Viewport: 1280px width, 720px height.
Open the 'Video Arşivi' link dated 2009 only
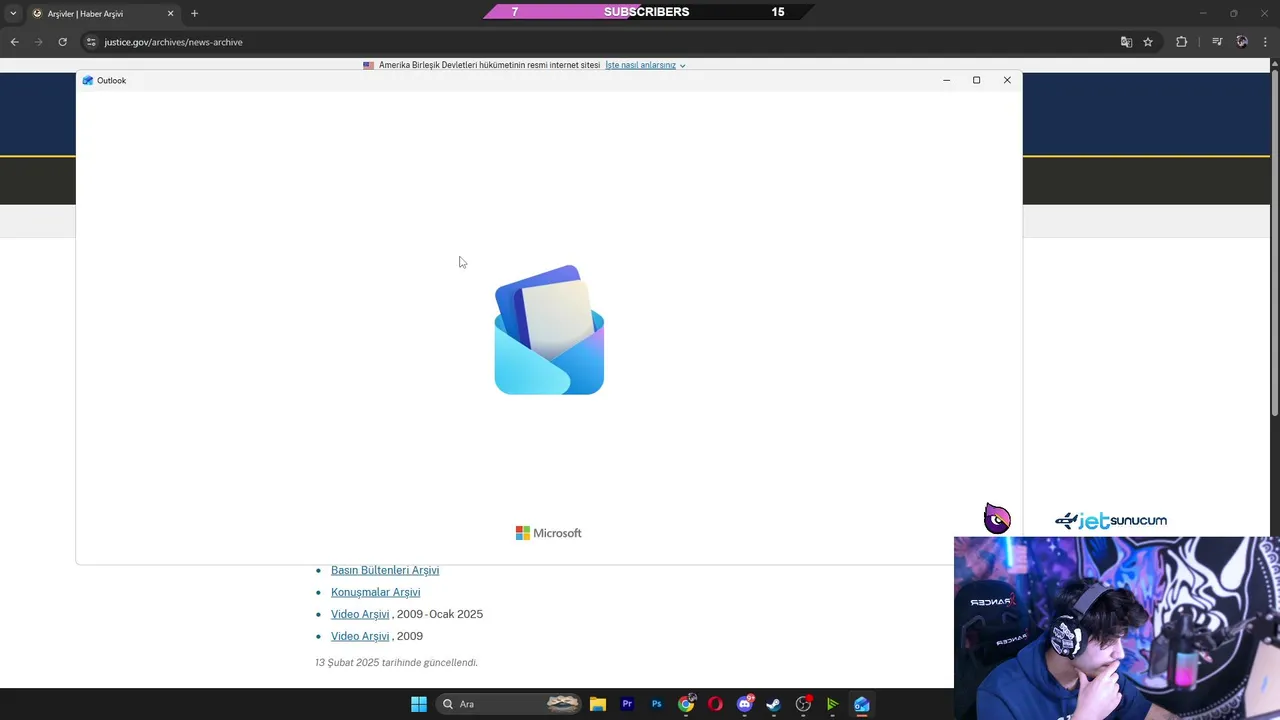click(x=360, y=636)
